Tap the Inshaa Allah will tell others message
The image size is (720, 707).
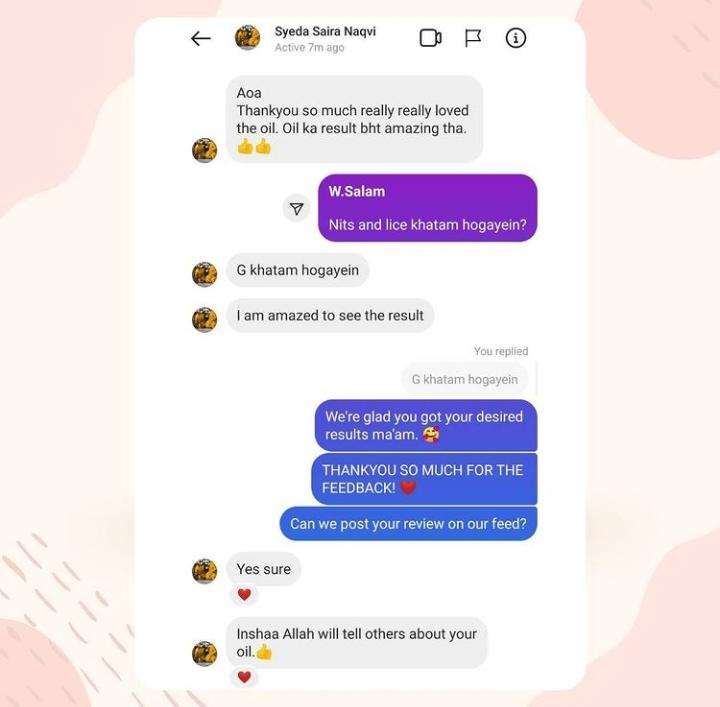[356, 643]
